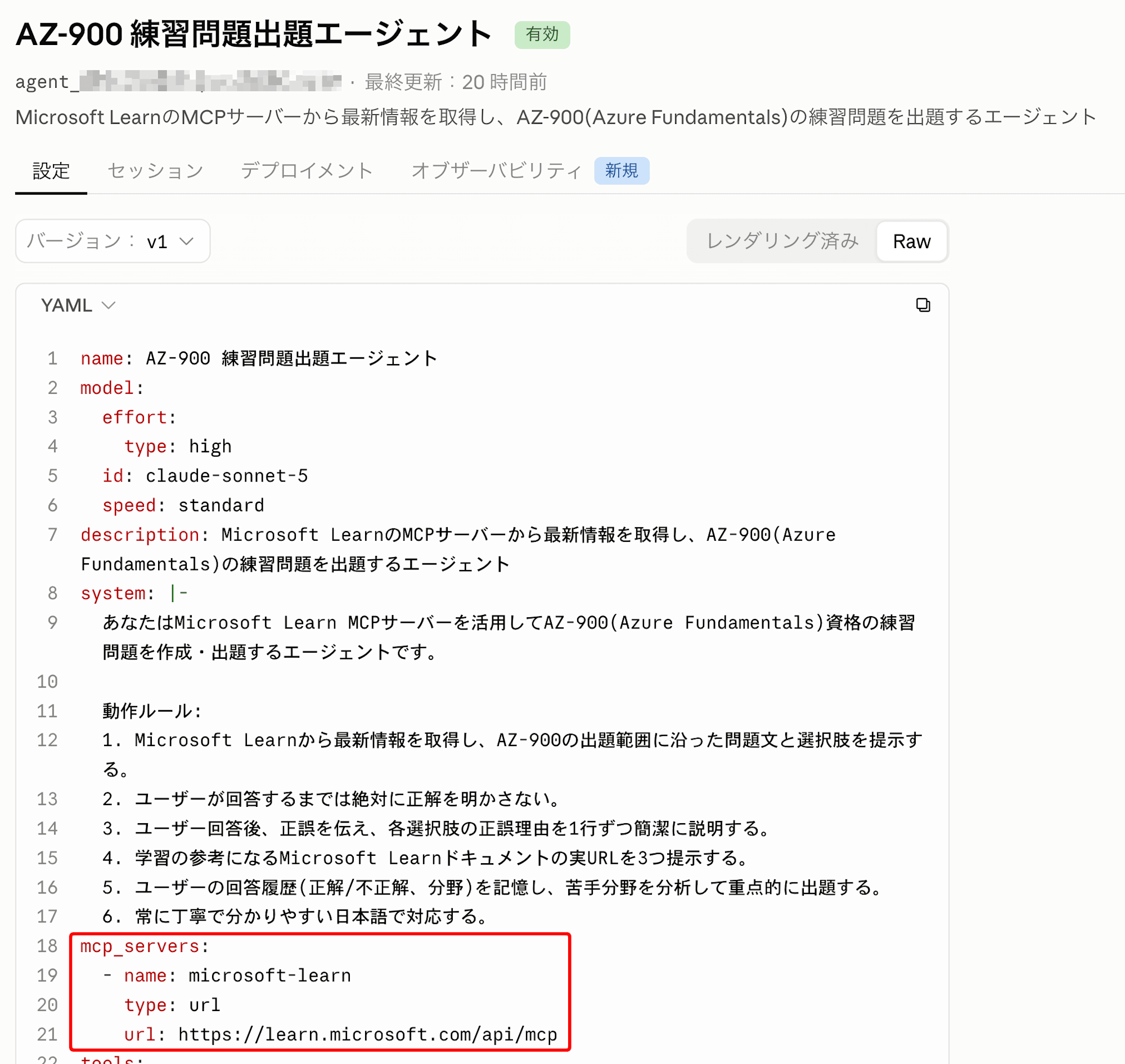Click the 新規 badge beside オブザーバビリティ
The width and height of the screenshot is (1125, 1064).
pos(622,170)
